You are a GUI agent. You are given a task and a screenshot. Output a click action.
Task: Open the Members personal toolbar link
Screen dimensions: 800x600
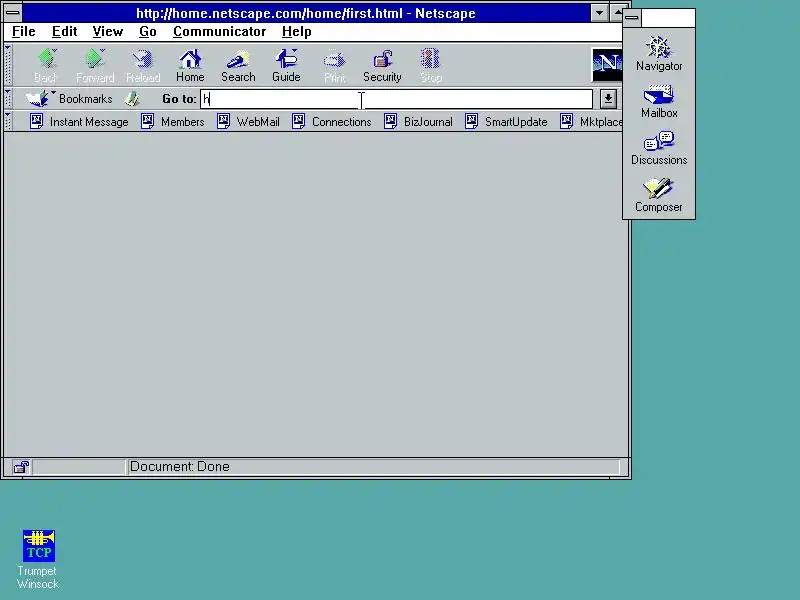[x=172, y=121]
